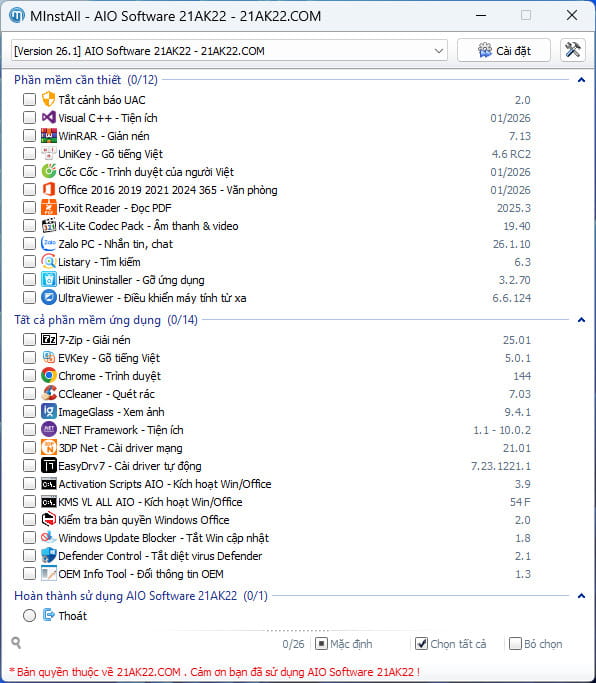Screen dimensions: 596x683
Task: Click the Defender Control icon
Action: pyautogui.click(x=48, y=555)
